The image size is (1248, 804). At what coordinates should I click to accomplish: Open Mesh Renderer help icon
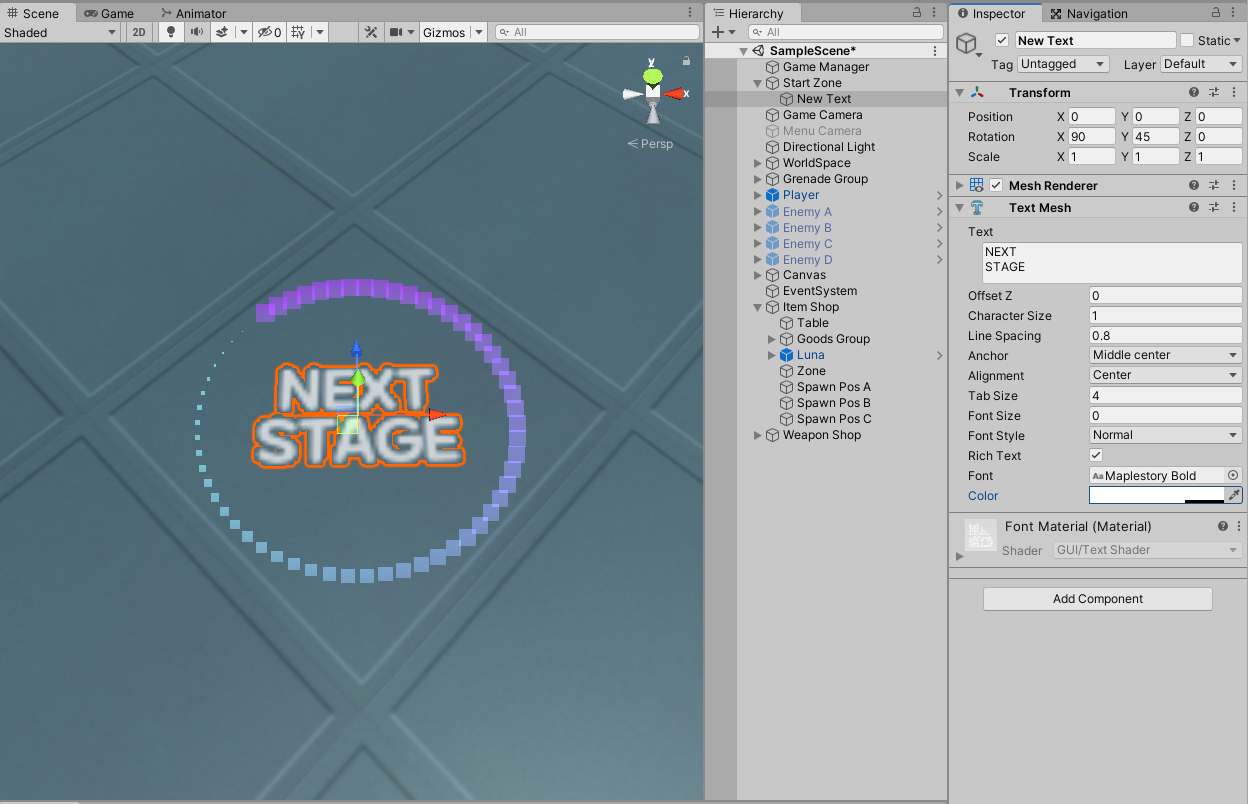pyautogui.click(x=1194, y=186)
